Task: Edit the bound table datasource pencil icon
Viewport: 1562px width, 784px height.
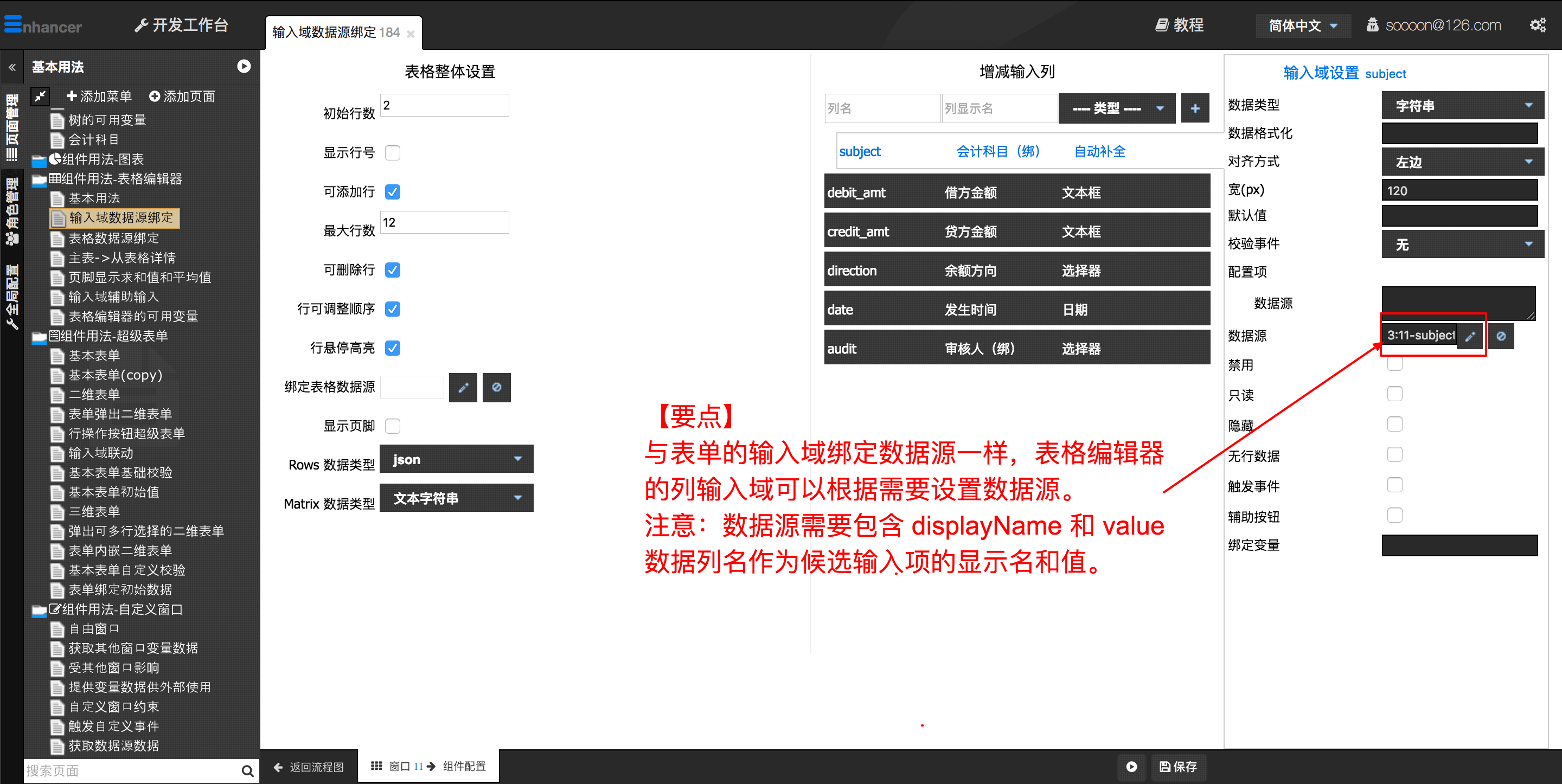Action: (x=463, y=388)
